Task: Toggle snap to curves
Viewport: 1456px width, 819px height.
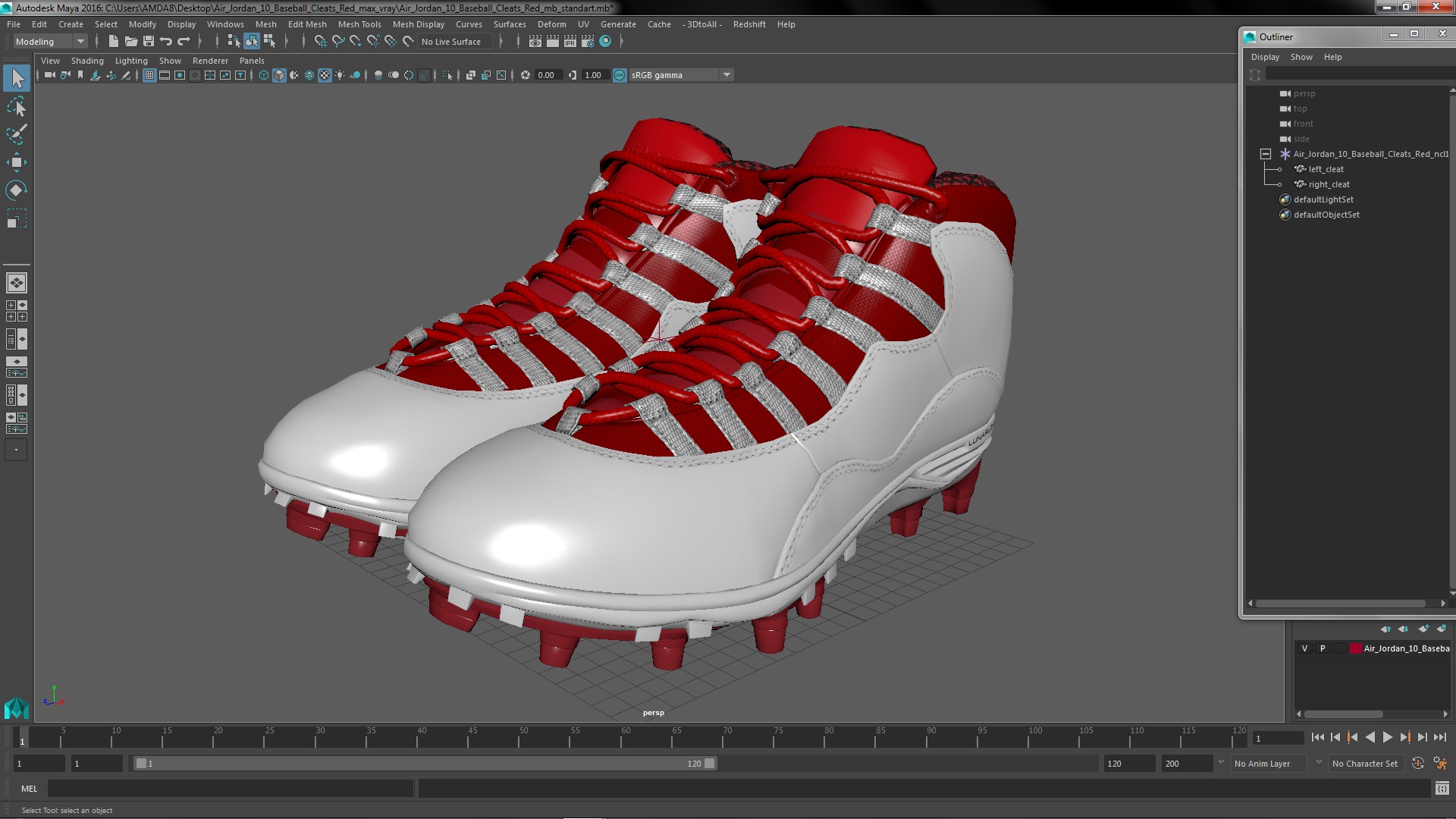Action: 338,42
